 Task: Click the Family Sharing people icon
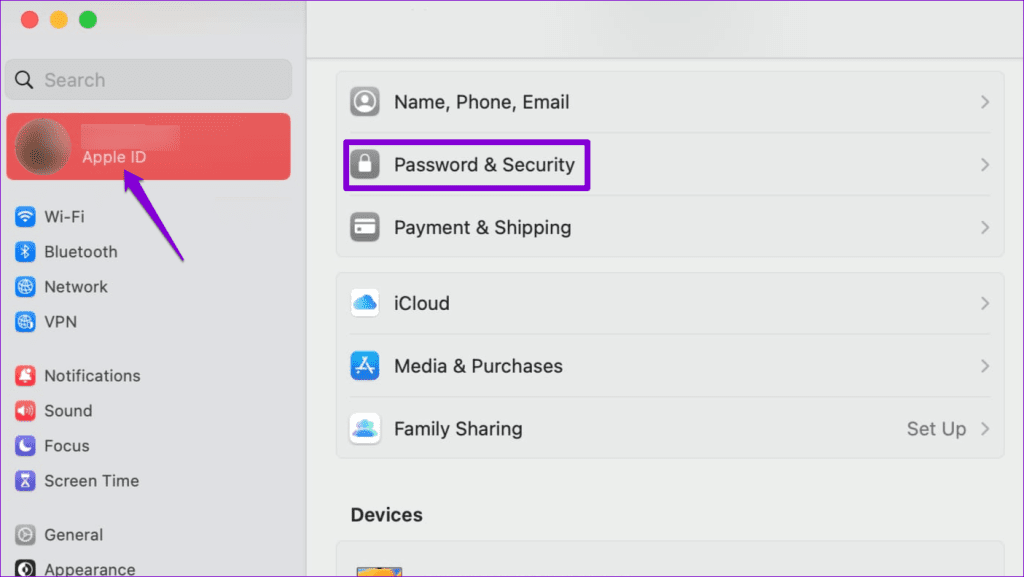365,428
